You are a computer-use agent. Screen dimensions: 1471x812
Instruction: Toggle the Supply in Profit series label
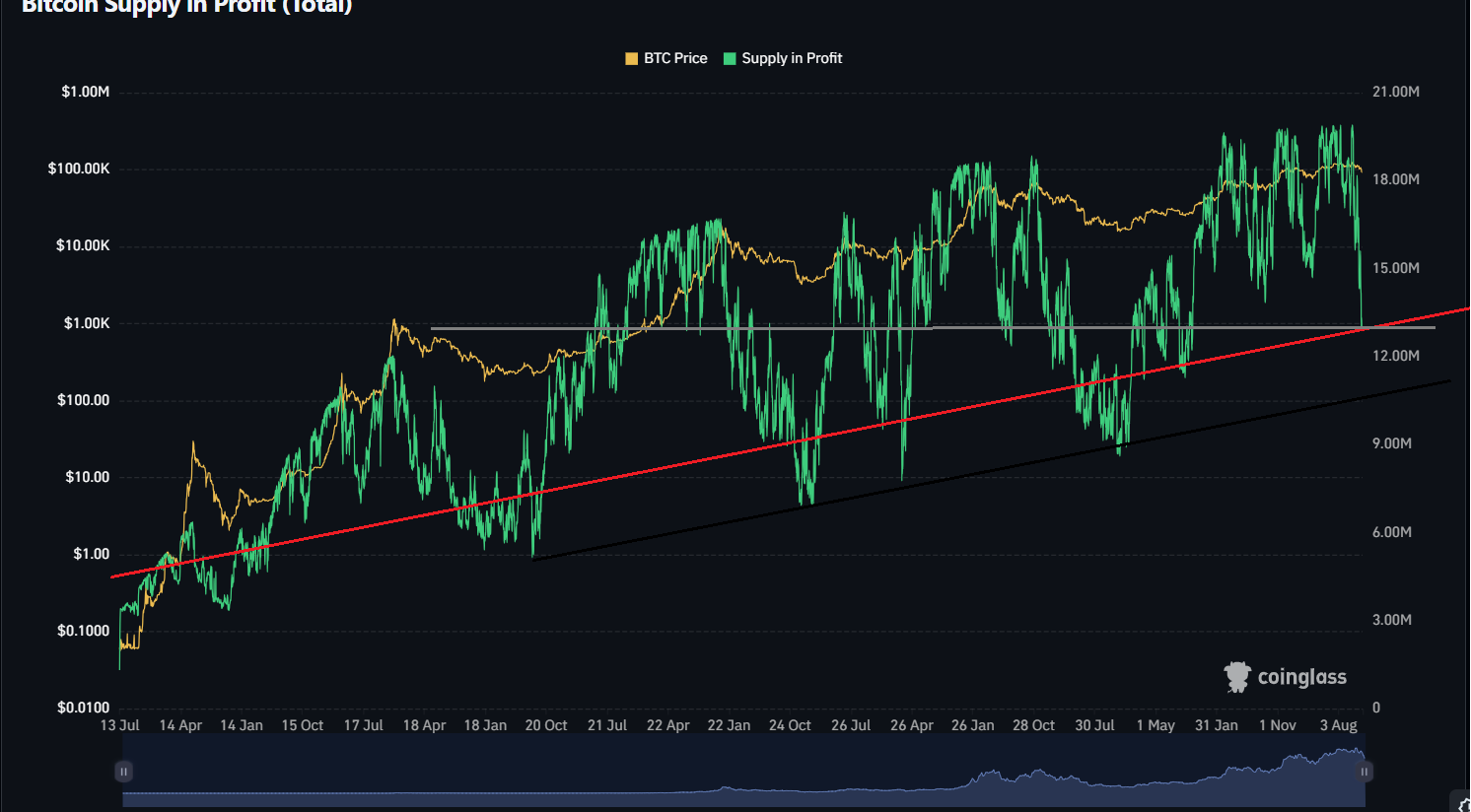click(x=792, y=59)
